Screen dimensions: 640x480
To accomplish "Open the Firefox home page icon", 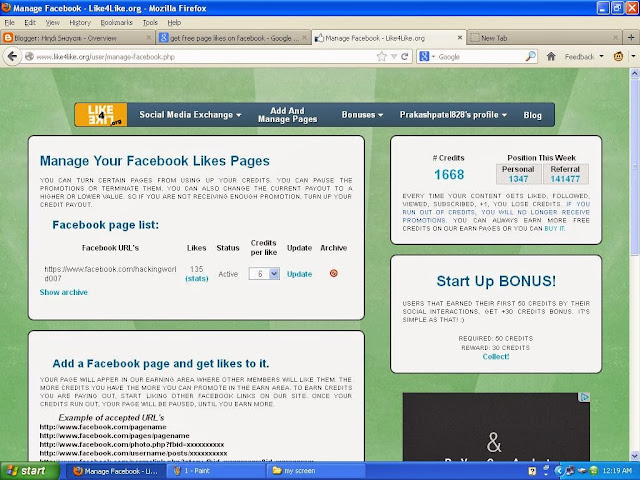I will [551, 56].
